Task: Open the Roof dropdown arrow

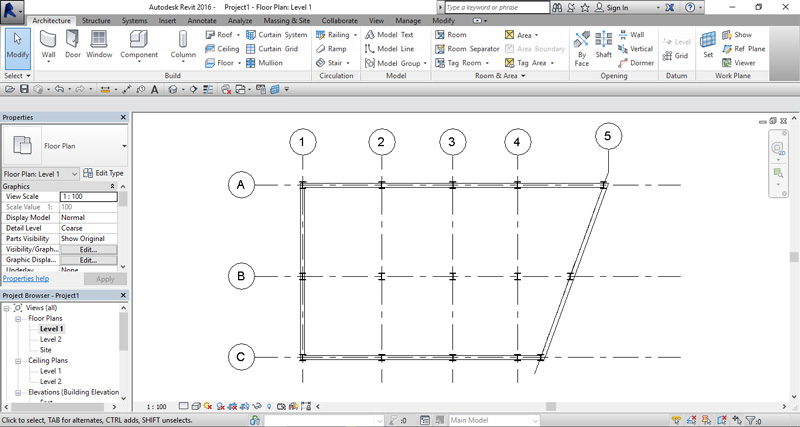Action: 238,35
